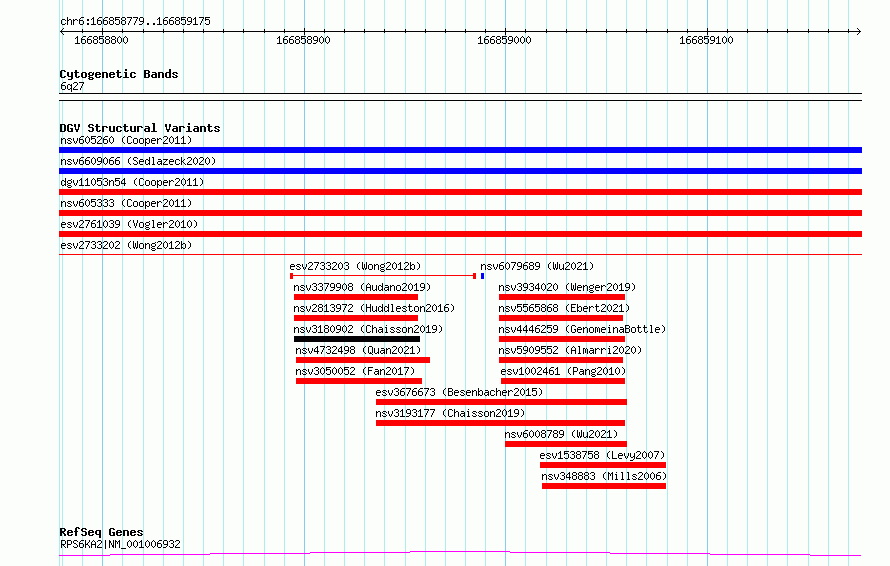Open nsv6008789 (Wu2021) variant
Viewport: 890px width, 566px height.
pos(561,434)
